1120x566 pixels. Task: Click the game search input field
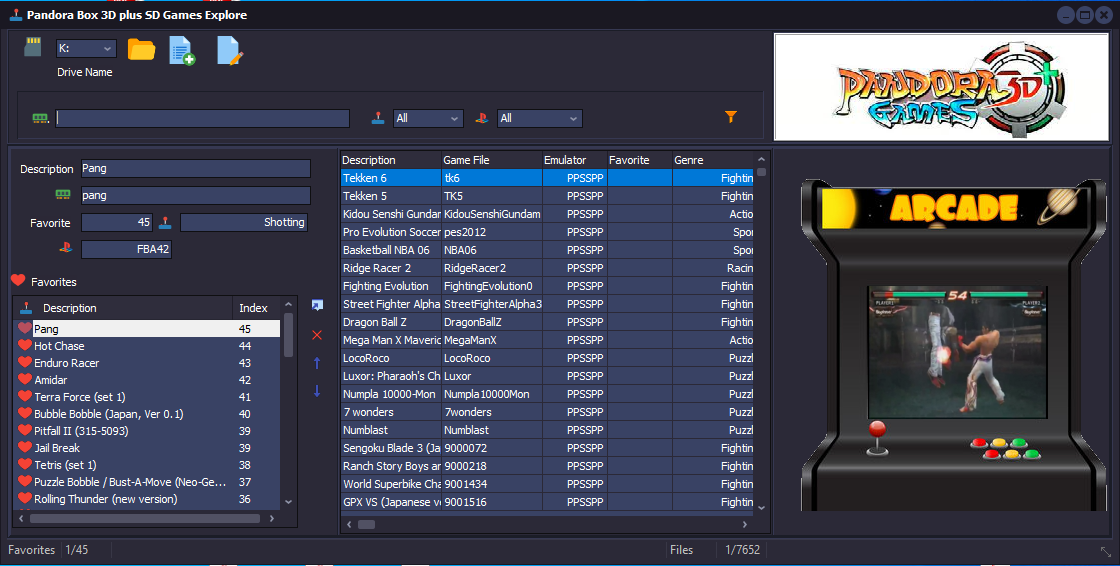coord(203,118)
